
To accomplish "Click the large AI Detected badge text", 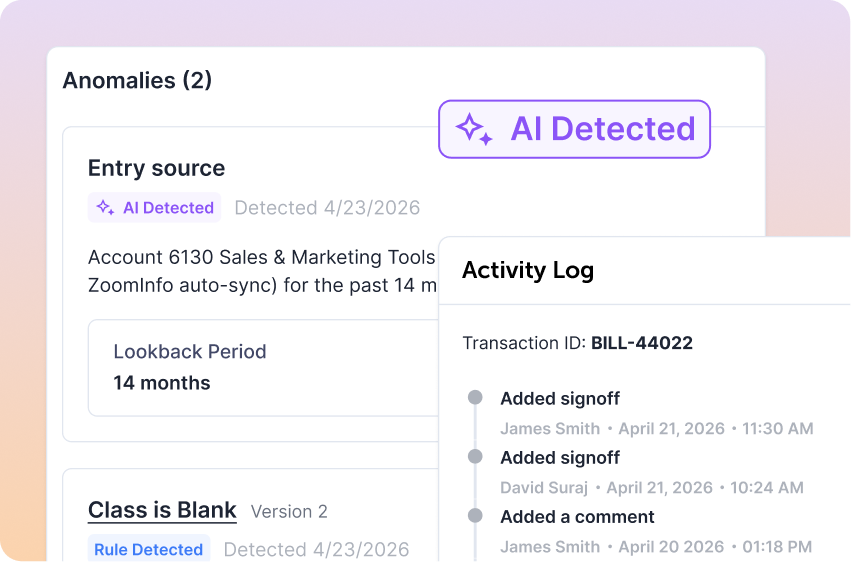I will 602,129.
